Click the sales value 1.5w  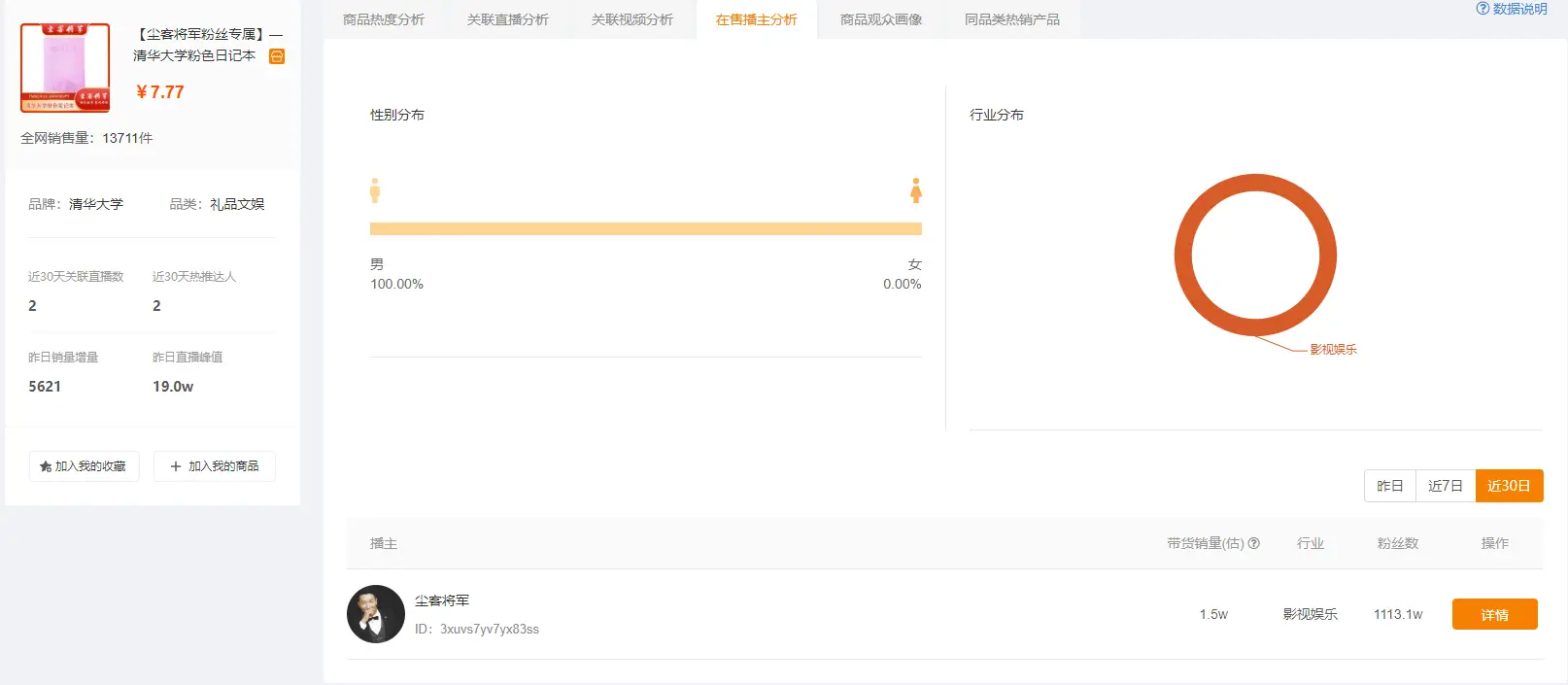(x=1213, y=614)
